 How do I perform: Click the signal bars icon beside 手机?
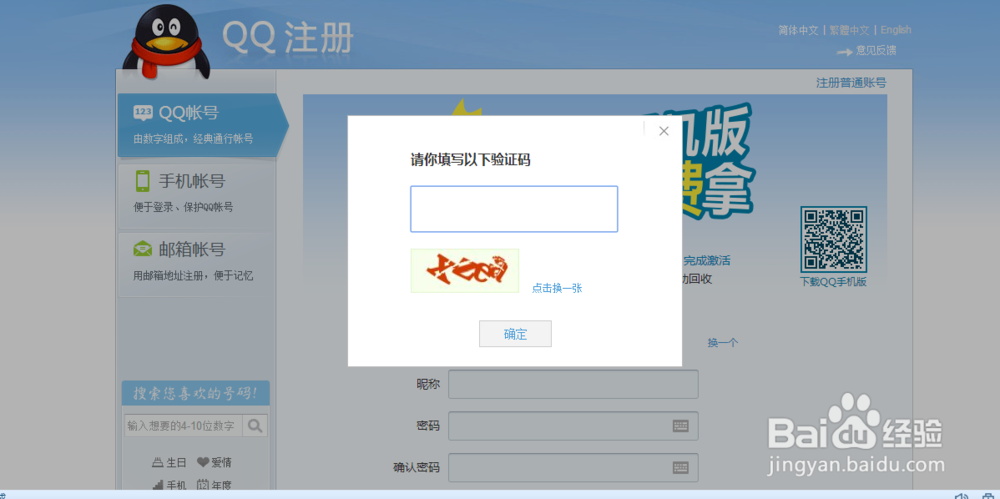point(158,486)
